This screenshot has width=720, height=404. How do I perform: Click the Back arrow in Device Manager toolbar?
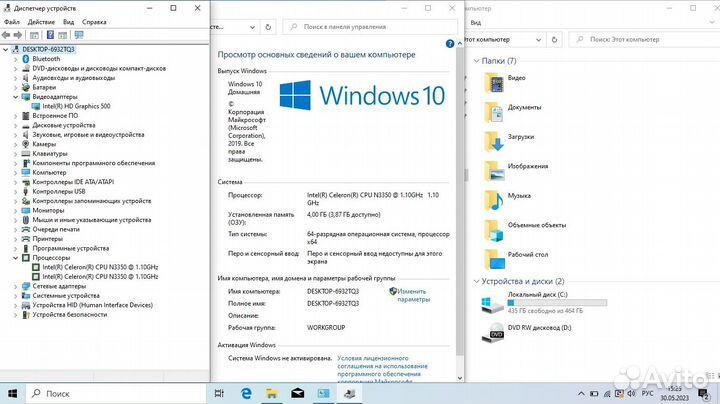(7, 34)
